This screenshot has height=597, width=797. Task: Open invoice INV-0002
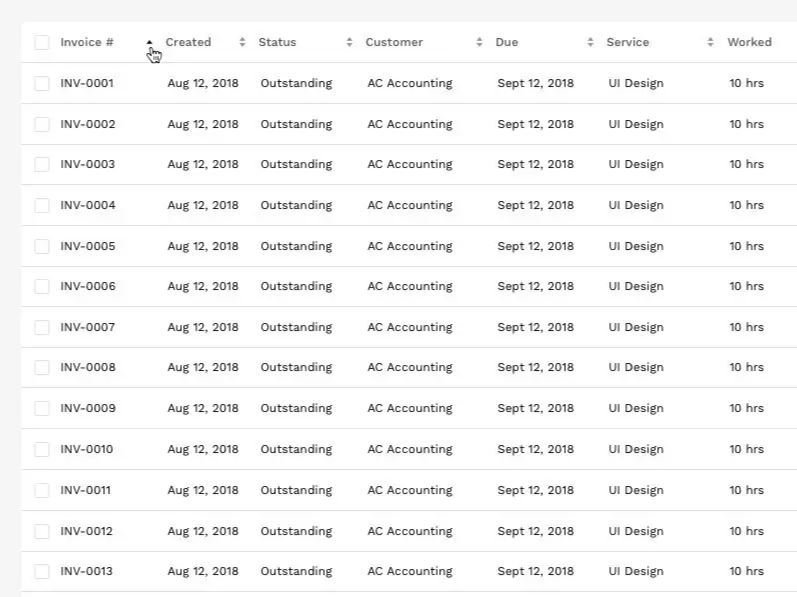(x=87, y=124)
